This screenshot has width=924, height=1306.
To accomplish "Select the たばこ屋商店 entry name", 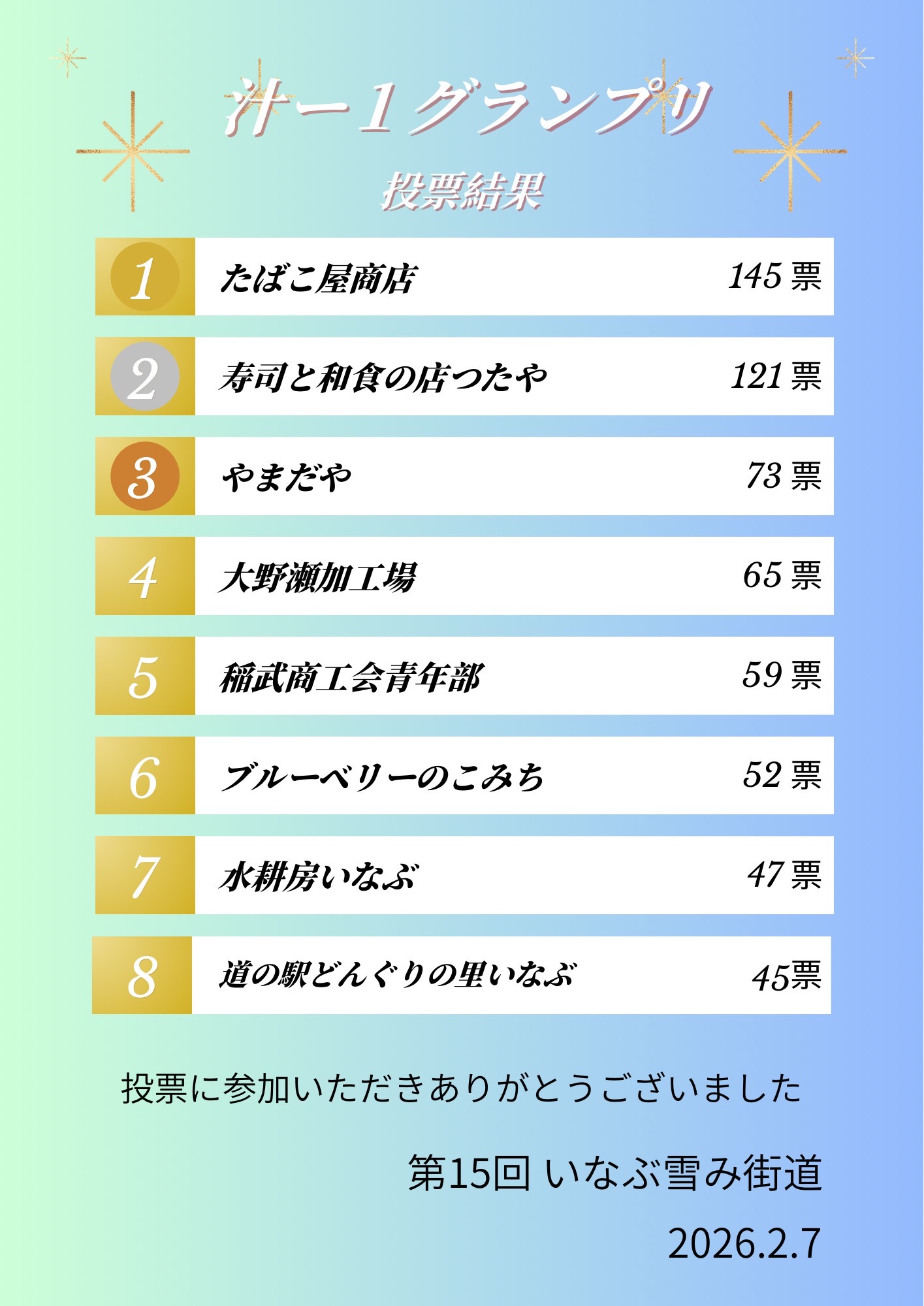I will point(318,278).
